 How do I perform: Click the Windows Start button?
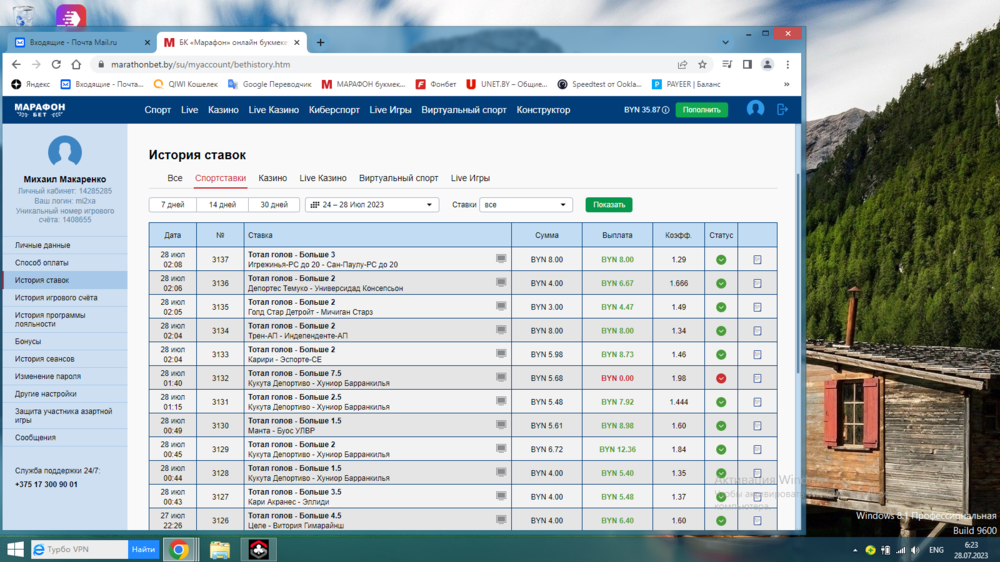[x=15, y=549]
